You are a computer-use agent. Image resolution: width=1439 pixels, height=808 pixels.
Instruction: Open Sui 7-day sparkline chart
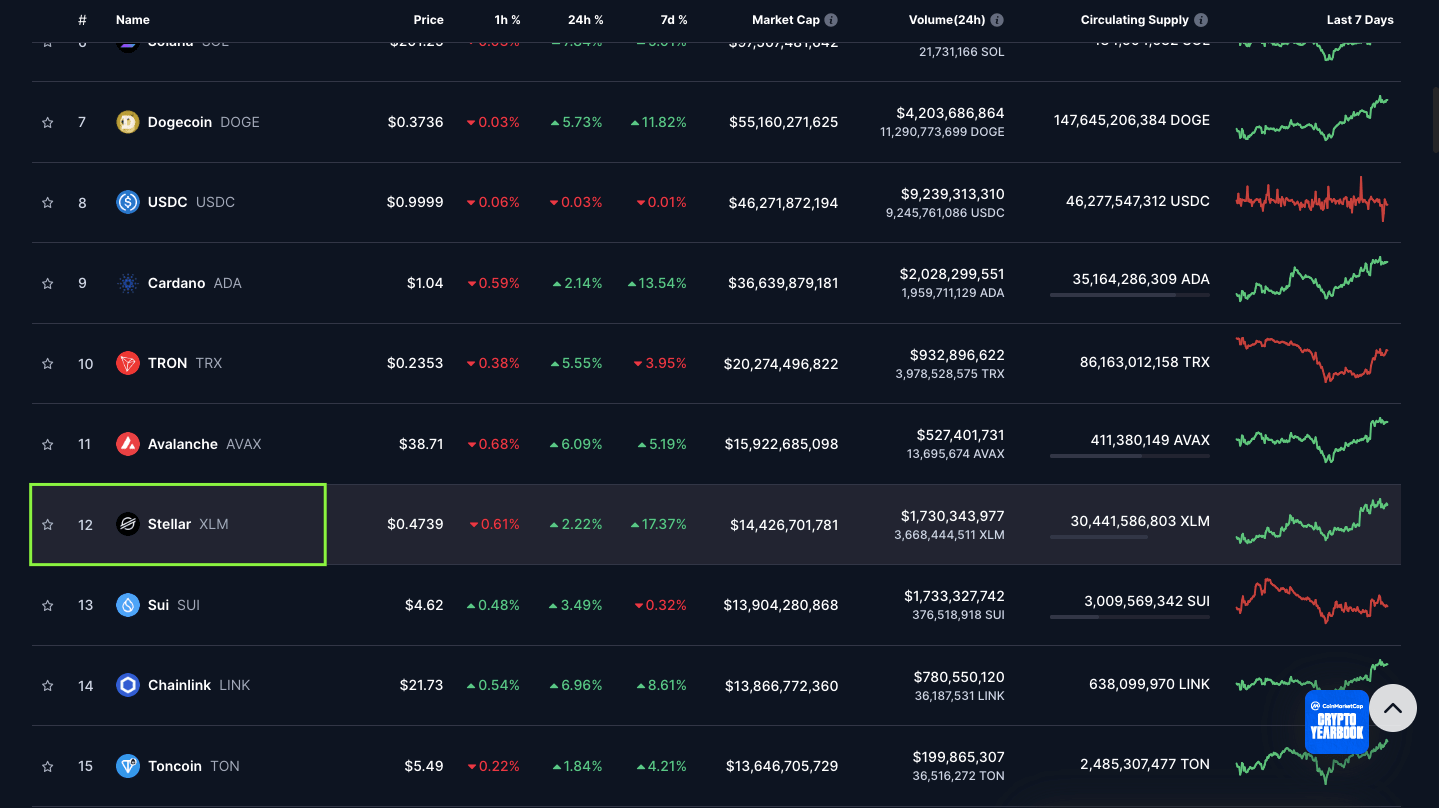click(1312, 601)
